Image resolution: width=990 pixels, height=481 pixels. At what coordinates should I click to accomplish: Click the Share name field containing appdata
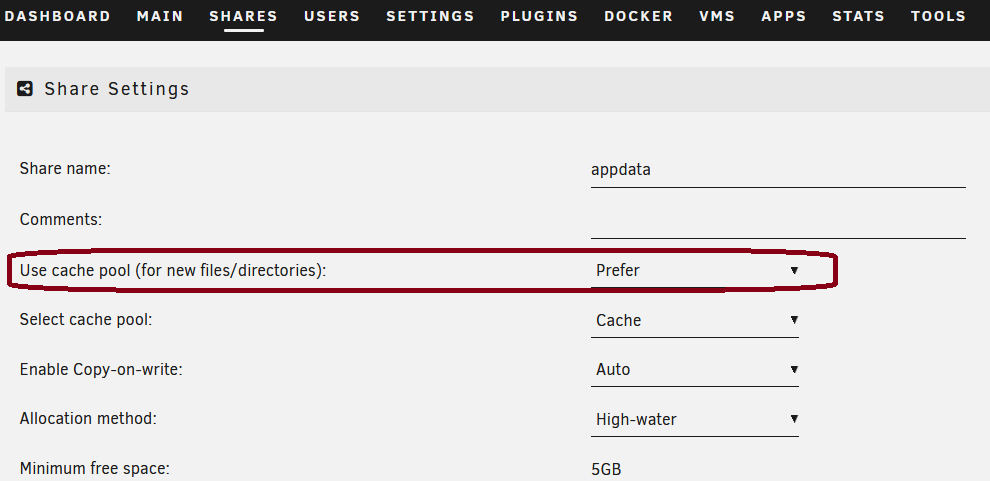tap(778, 170)
